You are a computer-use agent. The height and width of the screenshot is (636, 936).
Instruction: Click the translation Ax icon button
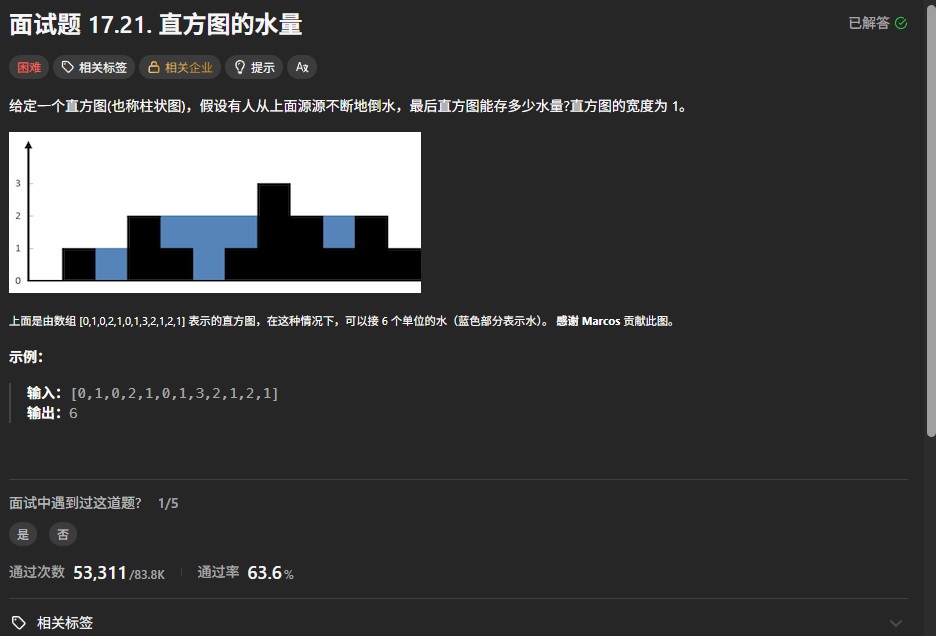coord(302,67)
